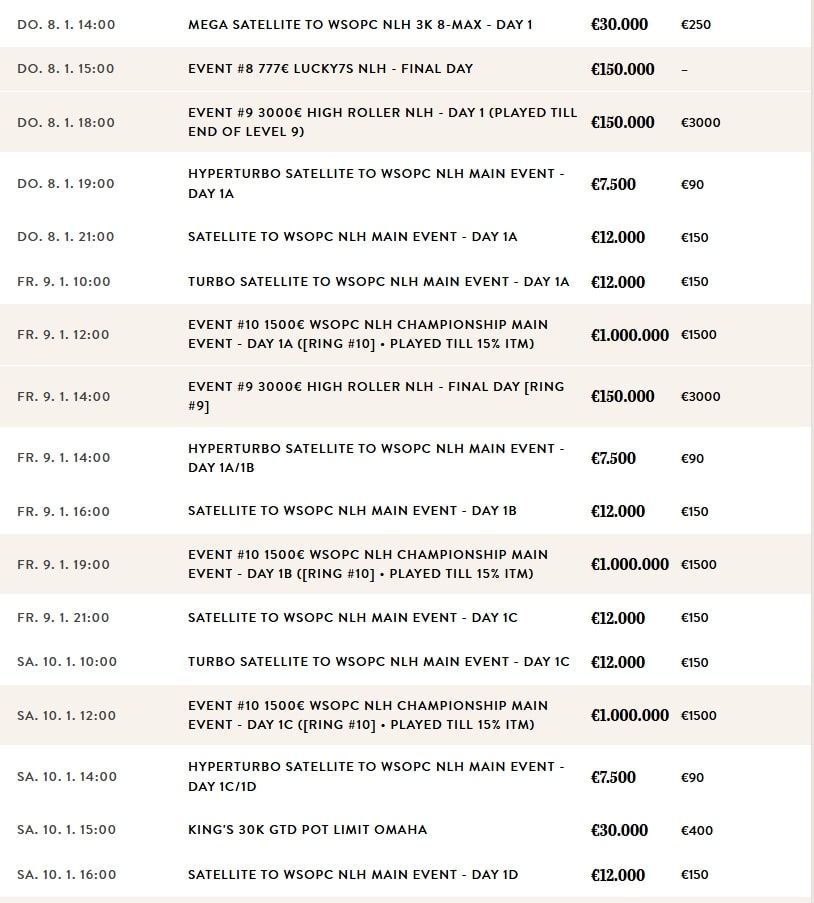Open Satellite to Main Event Day 1D

tap(353, 875)
